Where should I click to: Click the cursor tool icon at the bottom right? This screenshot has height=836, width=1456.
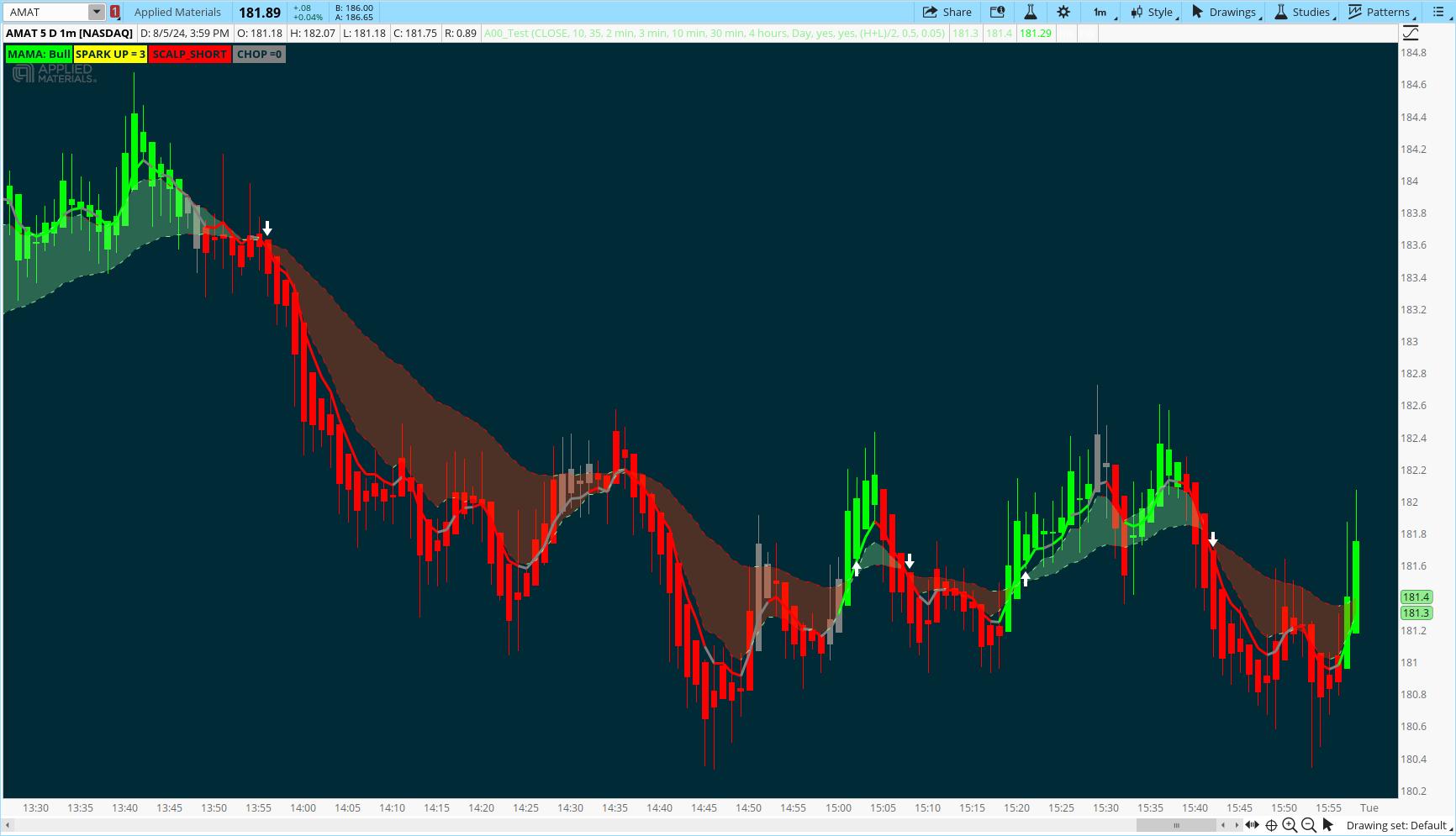1328,825
